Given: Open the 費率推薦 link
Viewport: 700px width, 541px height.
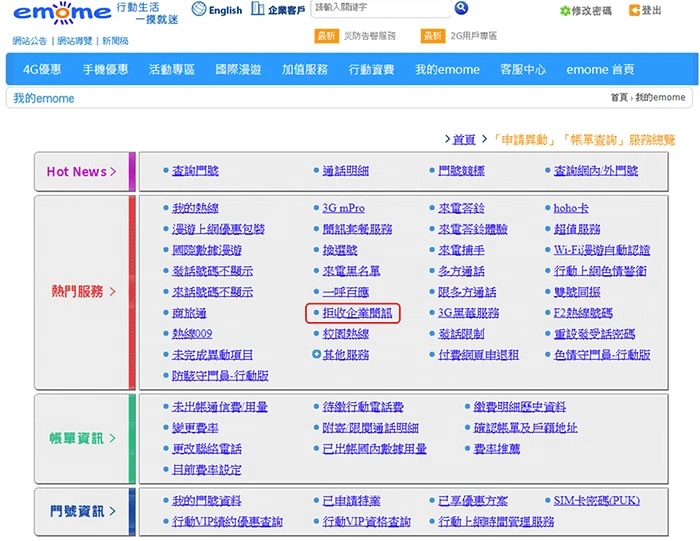Looking at the screenshot, I should tap(496, 449).
